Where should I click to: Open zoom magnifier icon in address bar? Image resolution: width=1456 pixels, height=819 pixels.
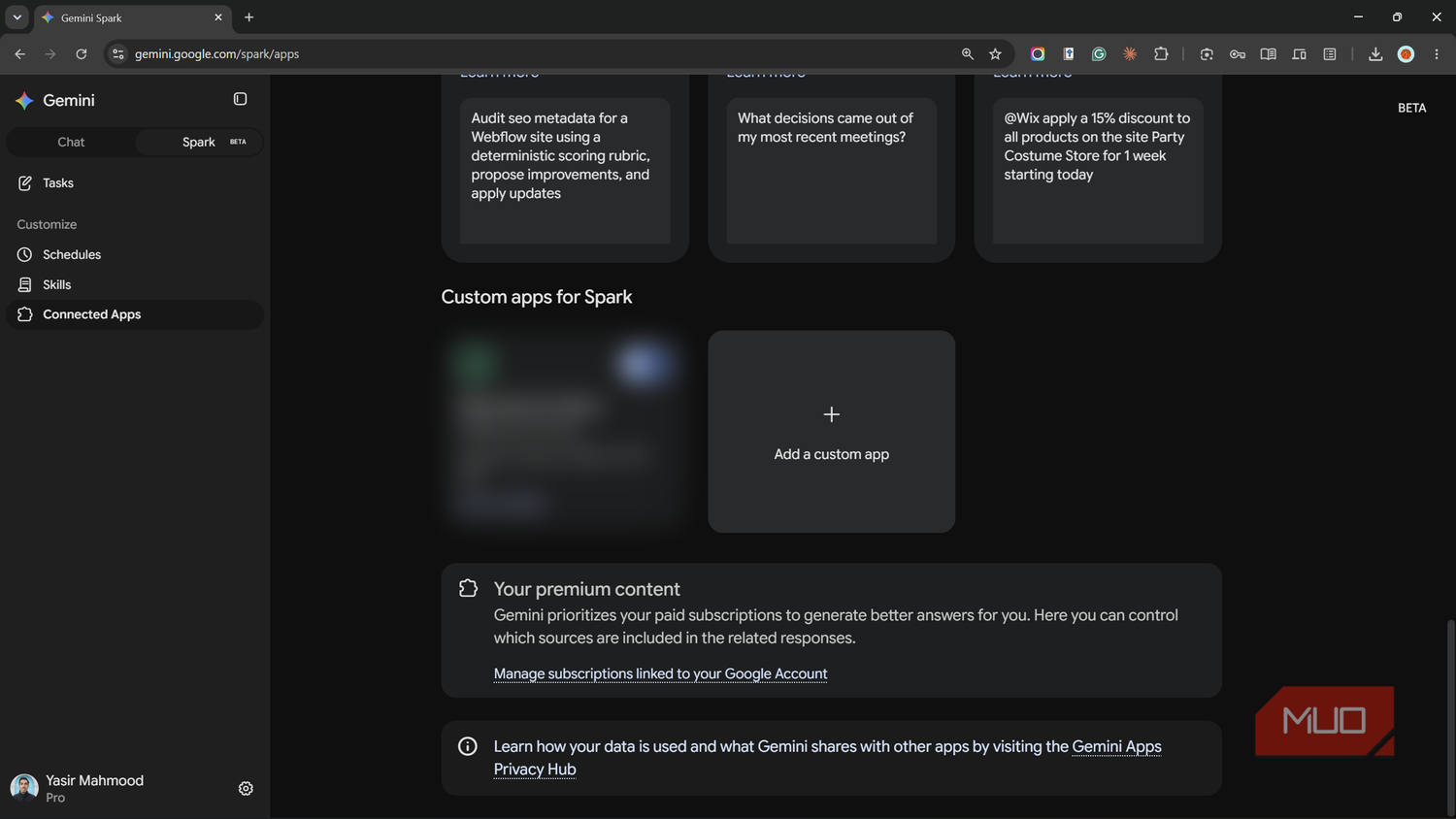(968, 53)
